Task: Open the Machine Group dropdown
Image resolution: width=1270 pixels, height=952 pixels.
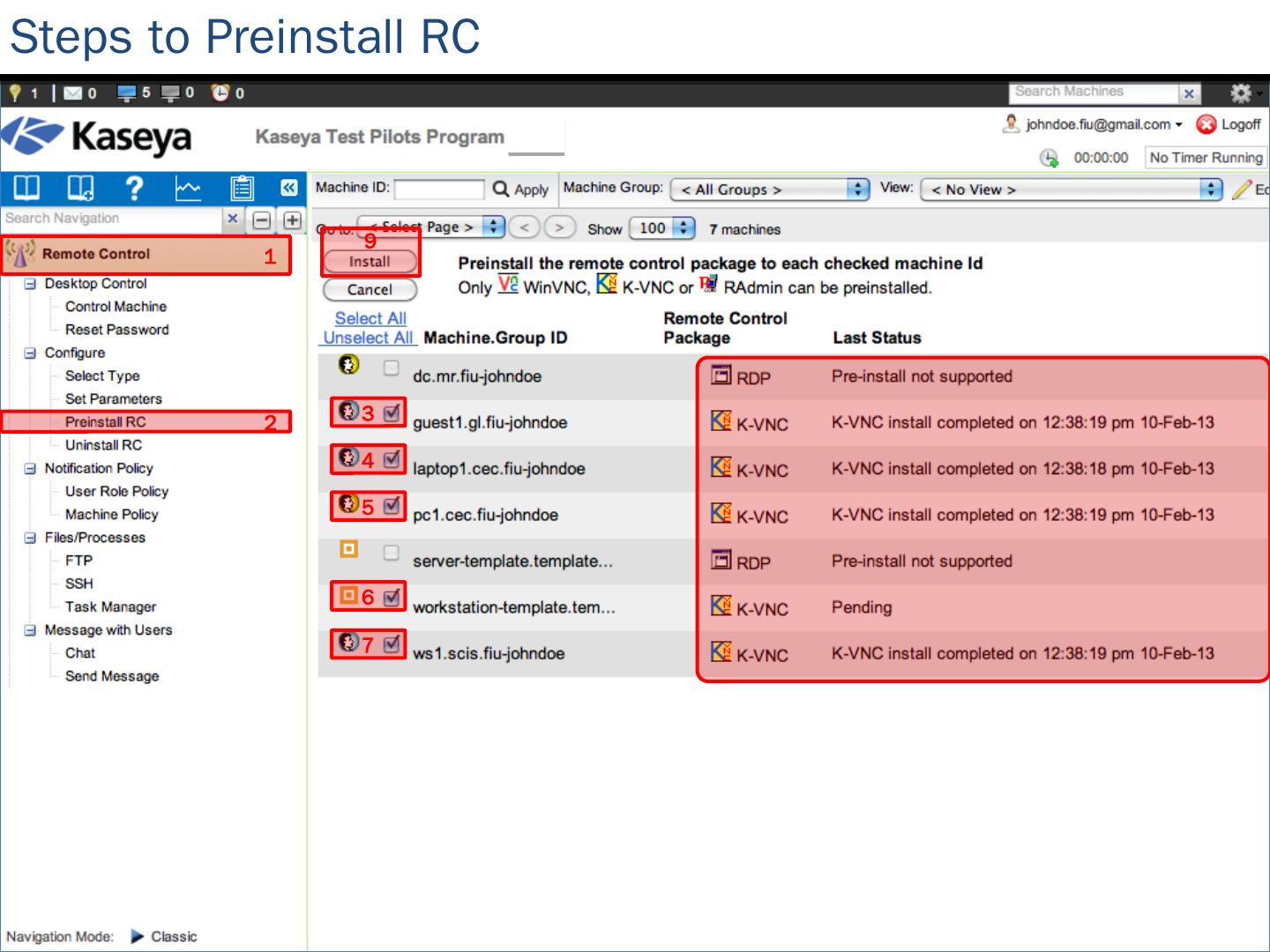Action: click(x=770, y=190)
